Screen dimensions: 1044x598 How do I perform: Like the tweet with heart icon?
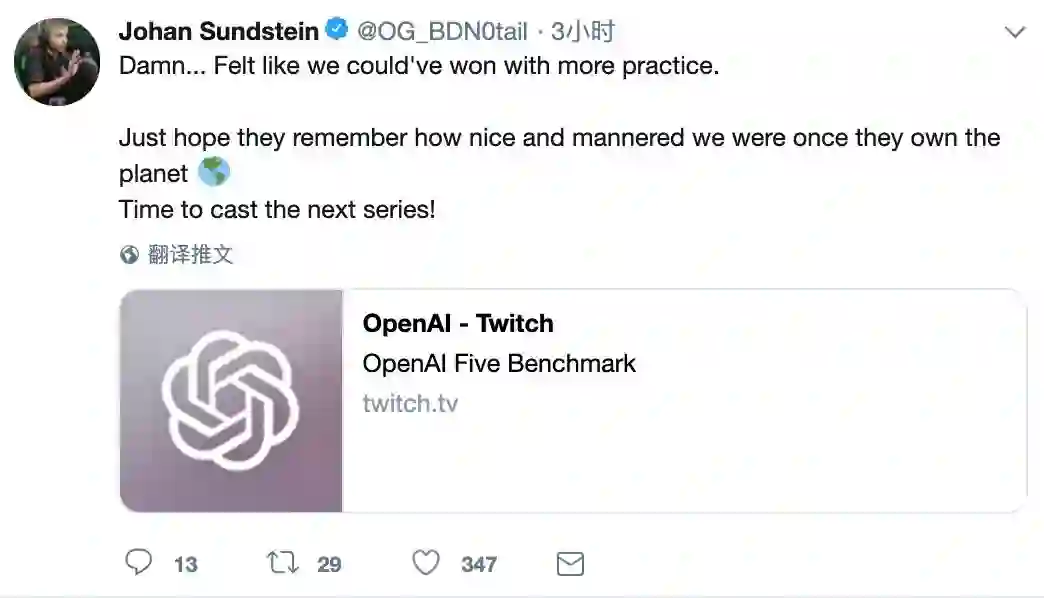426,563
